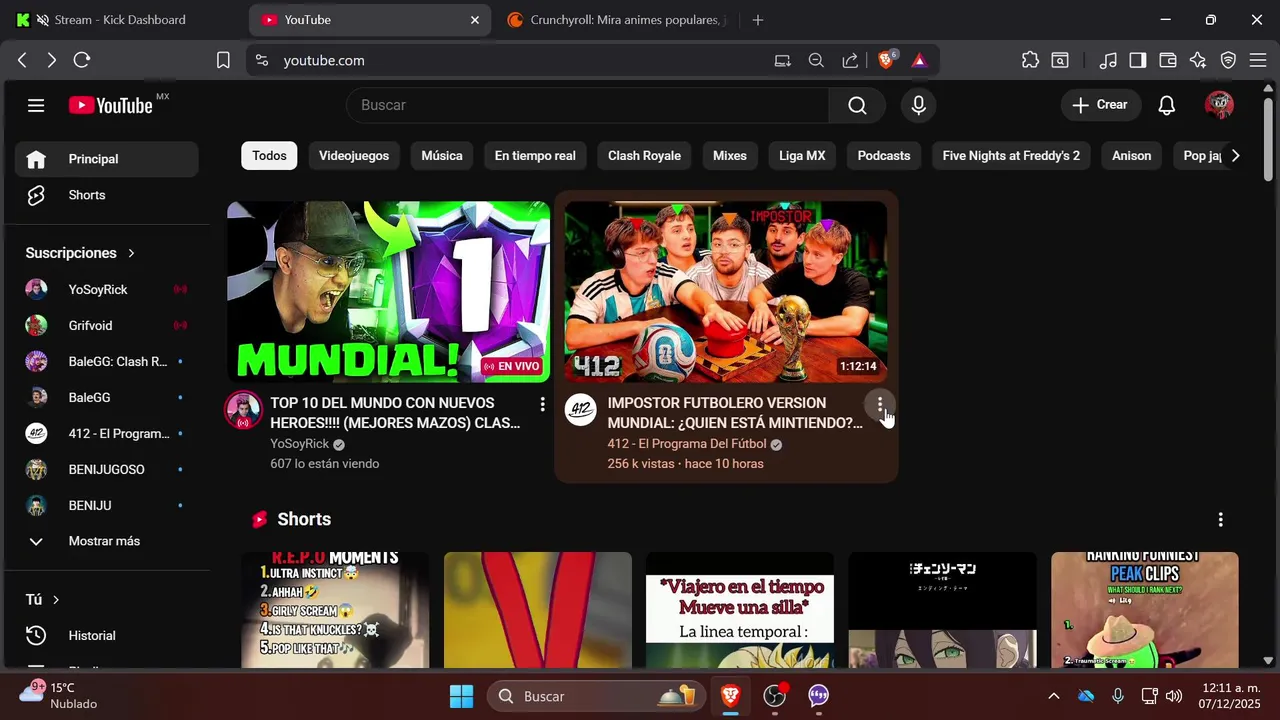Open the account avatar menu
This screenshot has width=1280, height=720.
[x=1219, y=105]
